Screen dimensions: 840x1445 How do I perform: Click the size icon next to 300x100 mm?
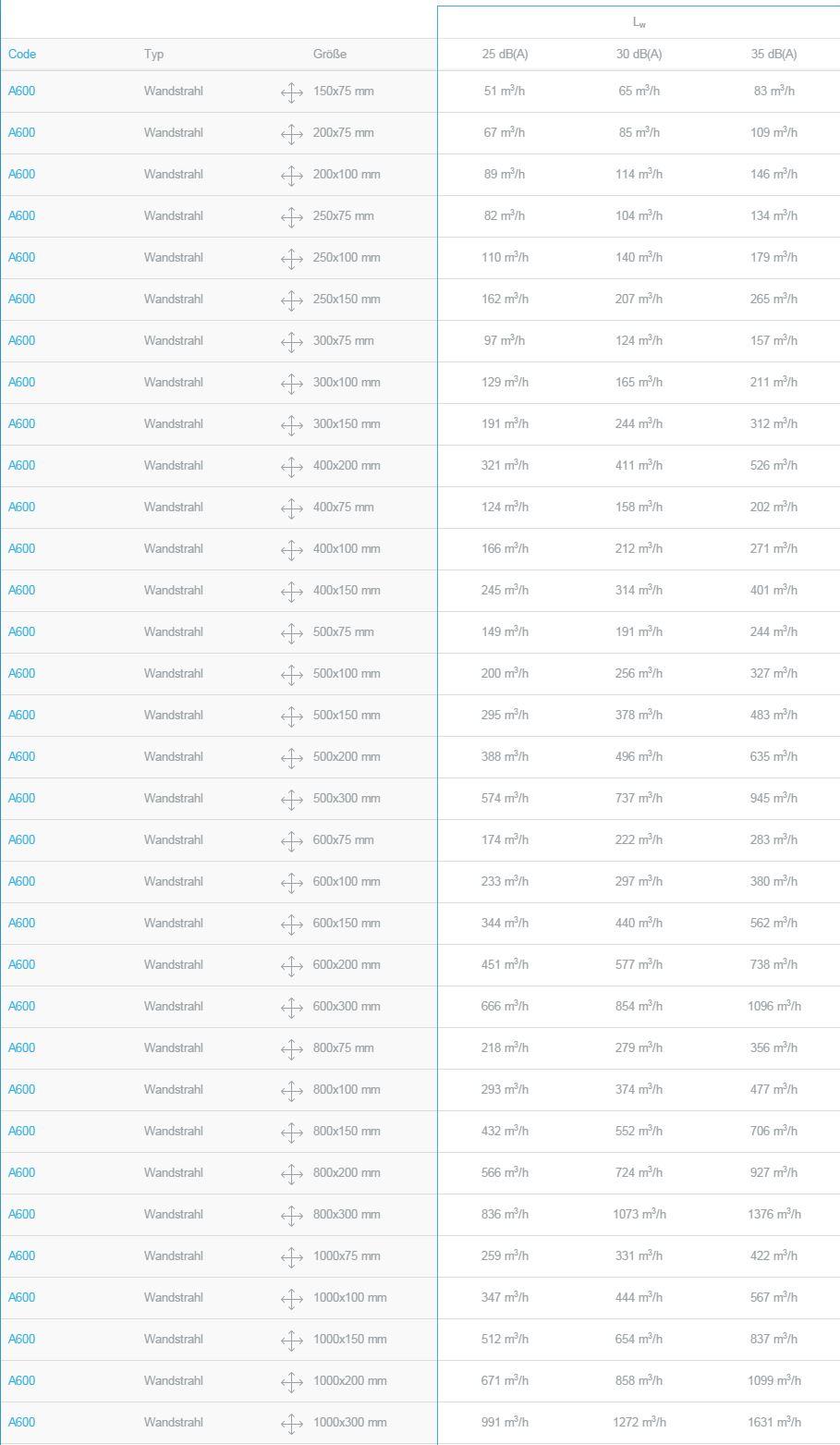coord(292,384)
